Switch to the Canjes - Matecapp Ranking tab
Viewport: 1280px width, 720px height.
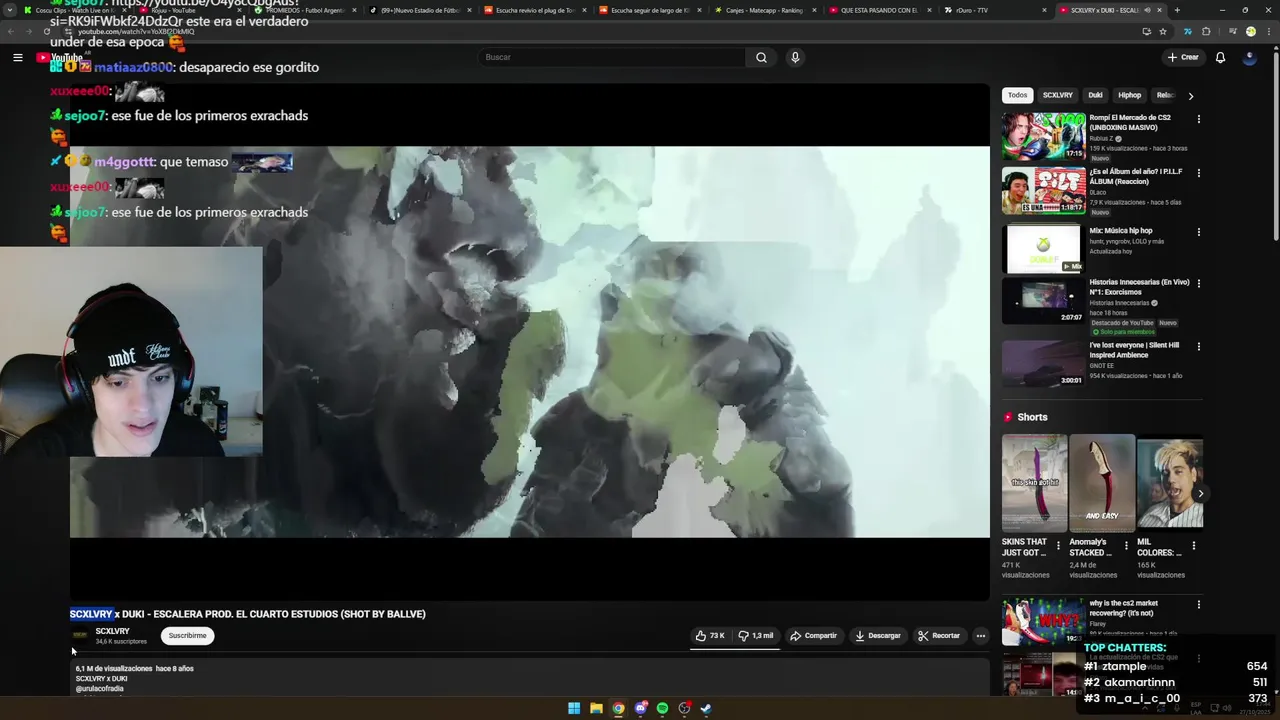(766, 10)
